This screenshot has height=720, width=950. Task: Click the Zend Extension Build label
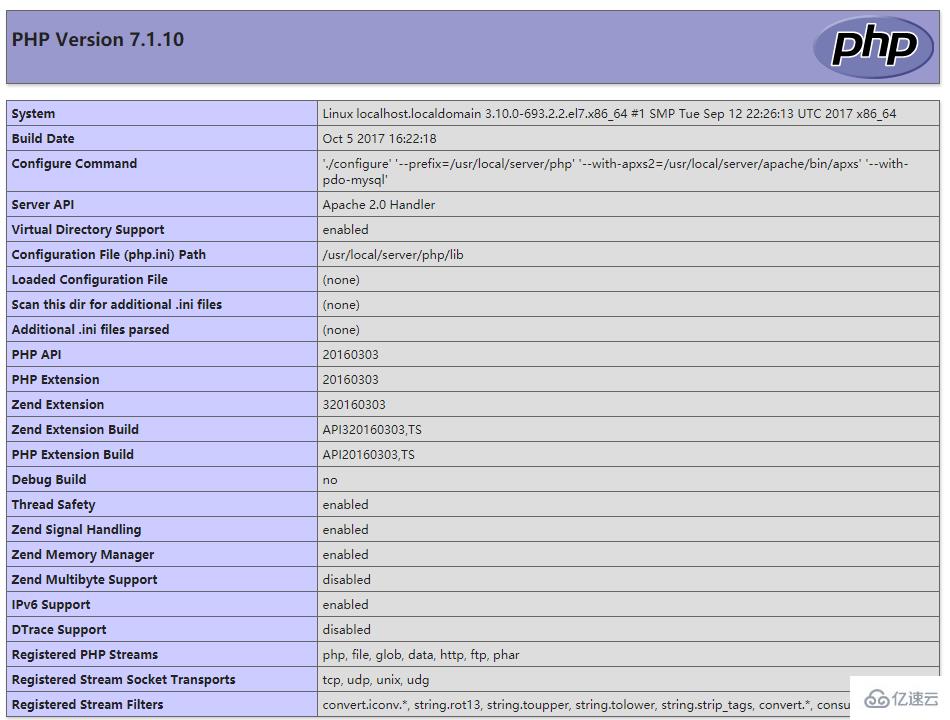(x=75, y=429)
